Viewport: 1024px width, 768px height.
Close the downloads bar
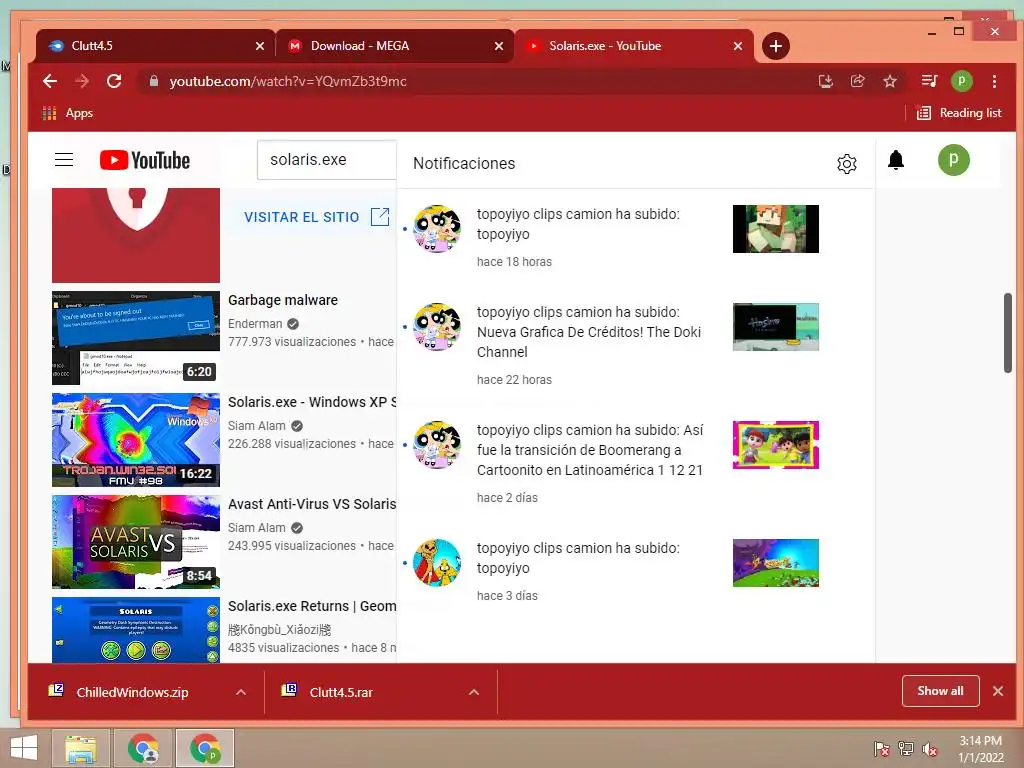click(998, 690)
